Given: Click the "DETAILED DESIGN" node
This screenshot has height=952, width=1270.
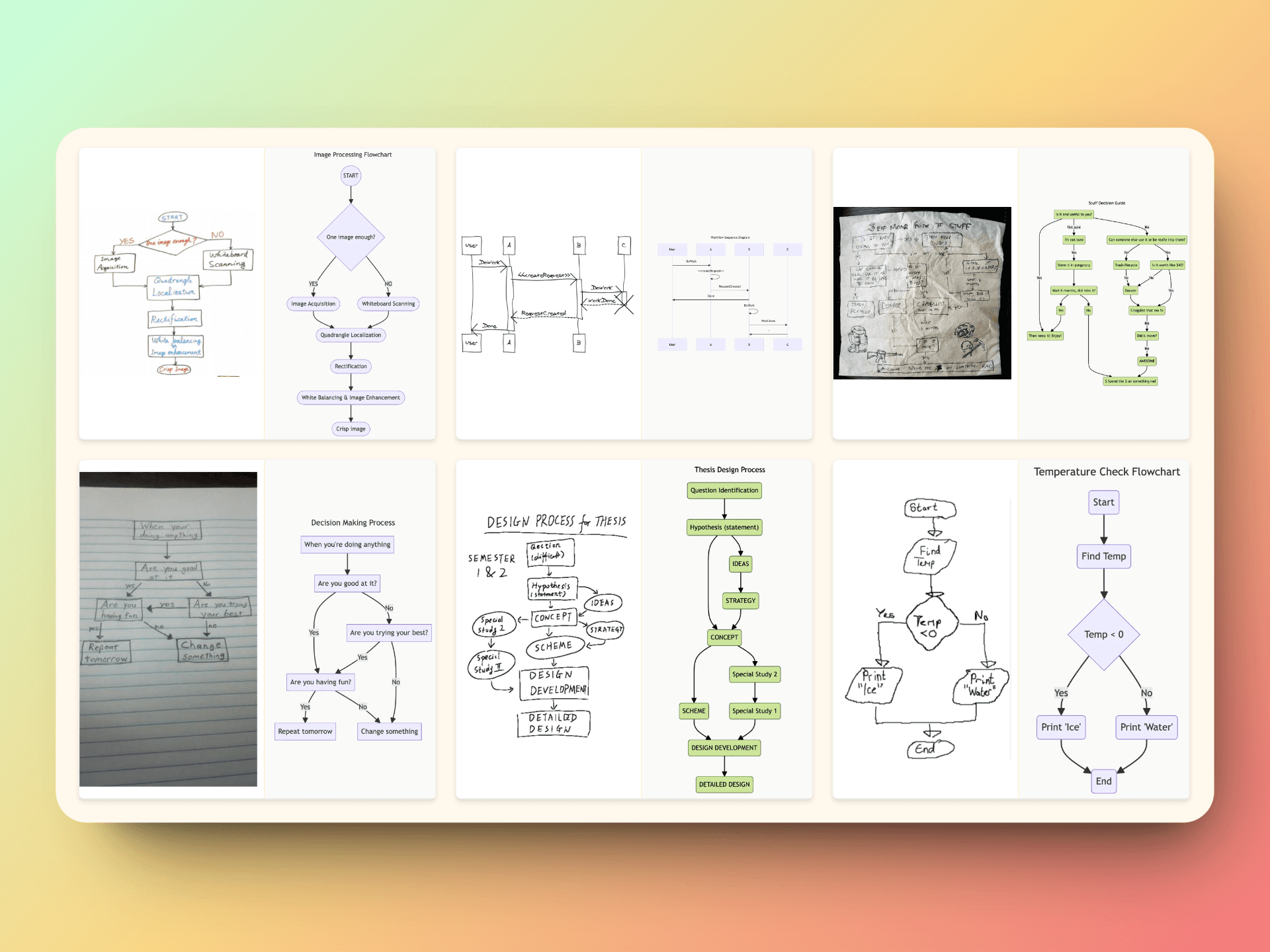Looking at the screenshot, I should [724, 784].
